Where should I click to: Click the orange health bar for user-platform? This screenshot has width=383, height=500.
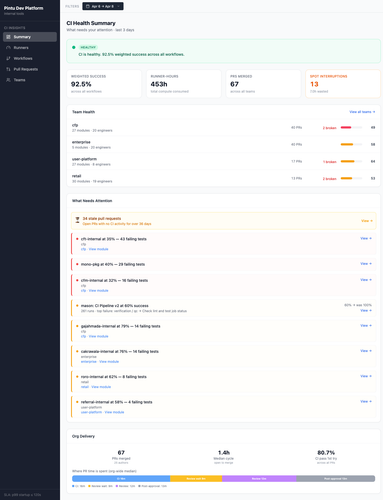(348, 161)
